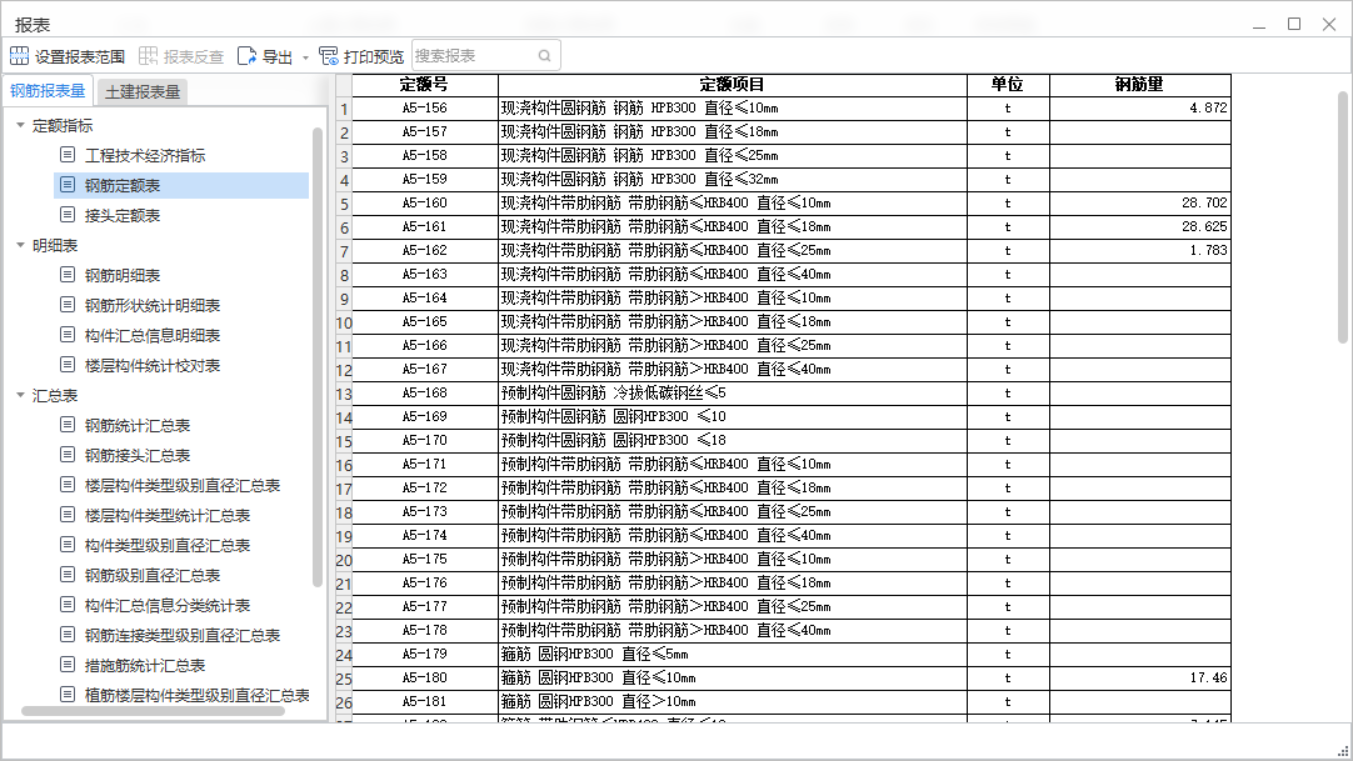Click the document icon beside 构件类型级别直径汇总表
The width and height of the screenshot is (1353, 761).
tap(67, 545)
